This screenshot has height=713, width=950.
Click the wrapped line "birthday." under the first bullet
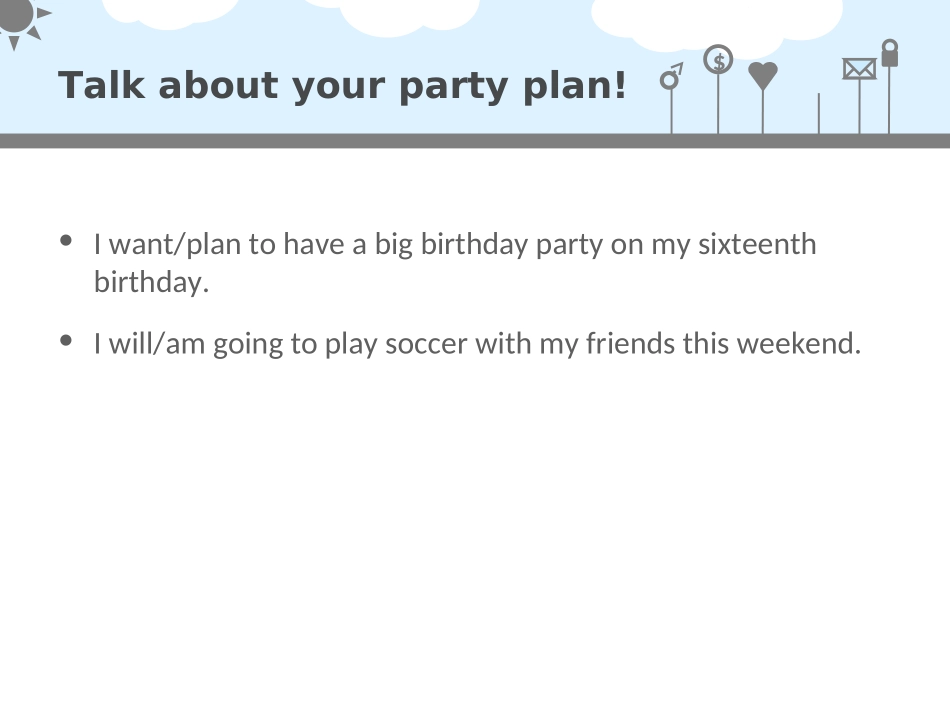pyautogui.click(x=151, y=282)
